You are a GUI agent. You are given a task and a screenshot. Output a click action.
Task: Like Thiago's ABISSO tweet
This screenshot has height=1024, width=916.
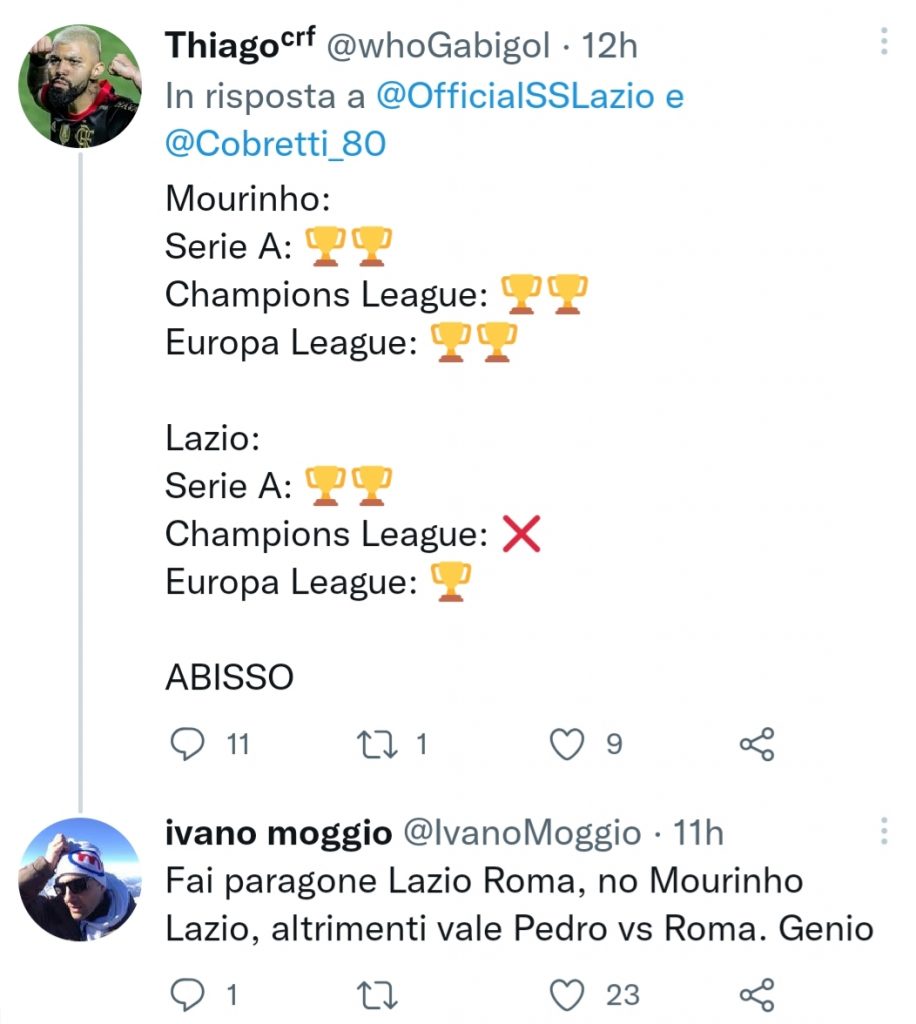568,742
